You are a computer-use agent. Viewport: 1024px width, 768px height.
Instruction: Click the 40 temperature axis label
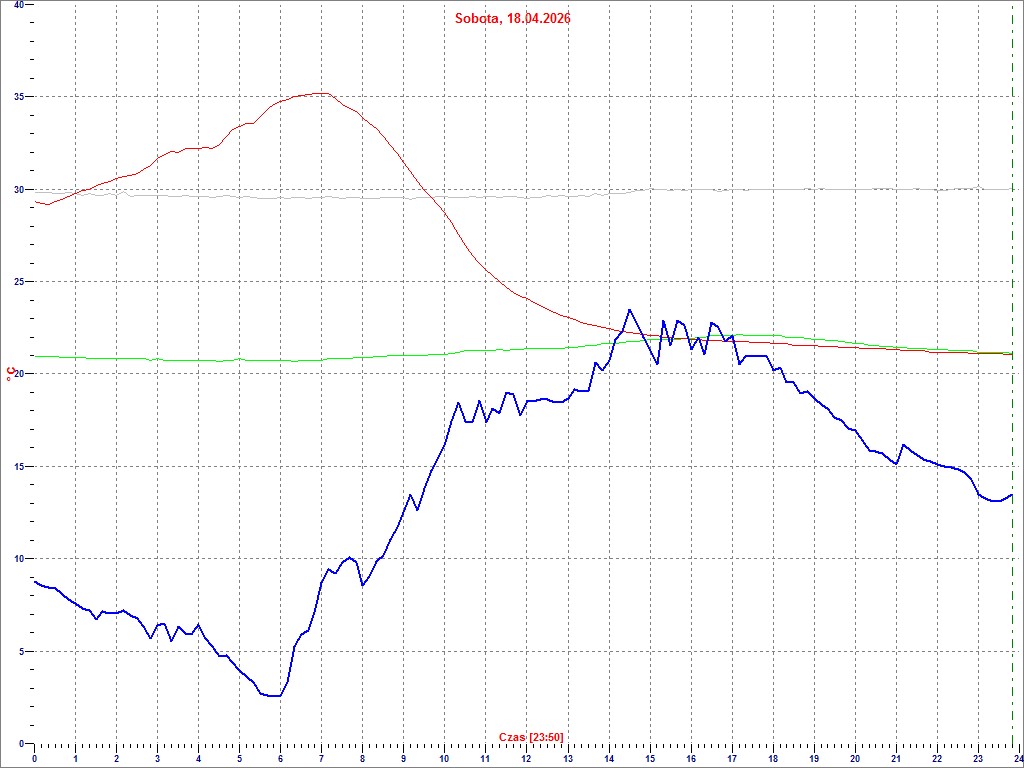tap(18, 6)
